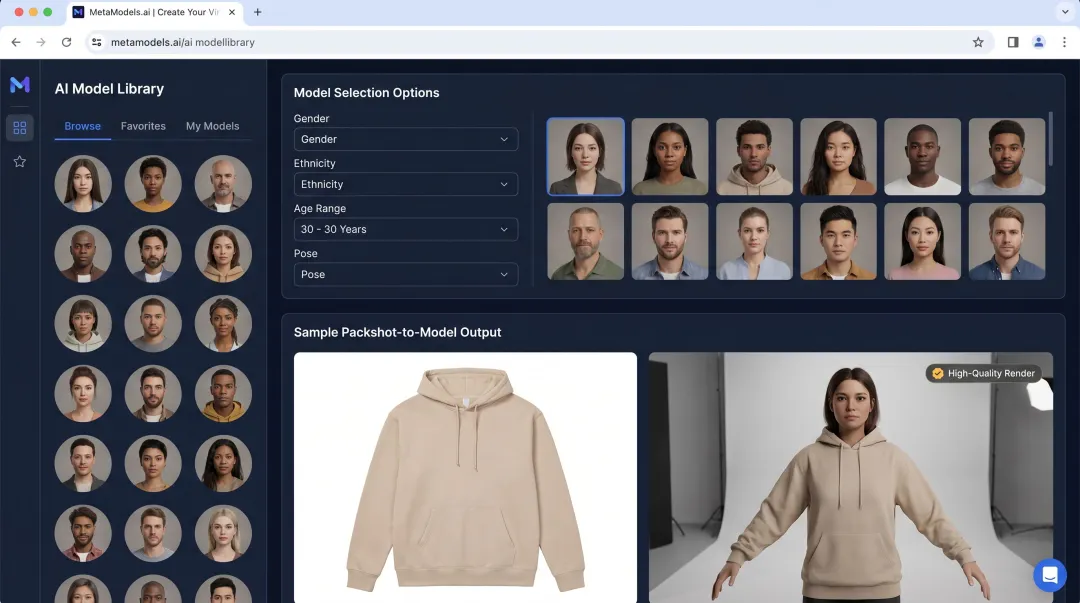1080x603 pixels.
Task: Select the woman in brown top thumbnail, top row
Action: tap(838, 156)
